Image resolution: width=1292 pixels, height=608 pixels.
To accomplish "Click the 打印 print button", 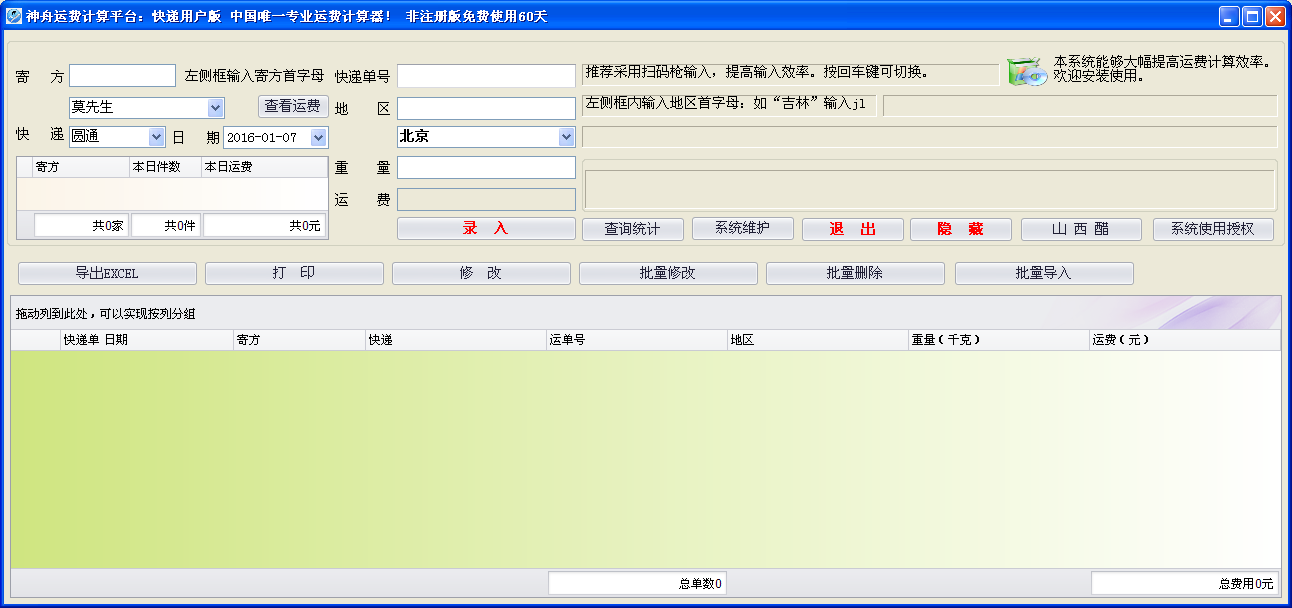I will (293, 272).
